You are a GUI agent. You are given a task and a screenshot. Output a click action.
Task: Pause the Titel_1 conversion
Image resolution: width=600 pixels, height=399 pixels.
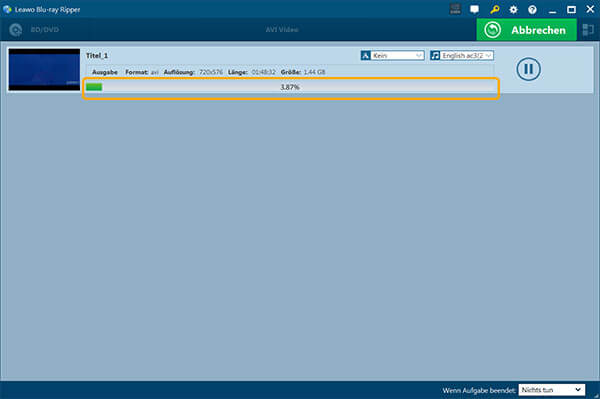coord(528,69)
